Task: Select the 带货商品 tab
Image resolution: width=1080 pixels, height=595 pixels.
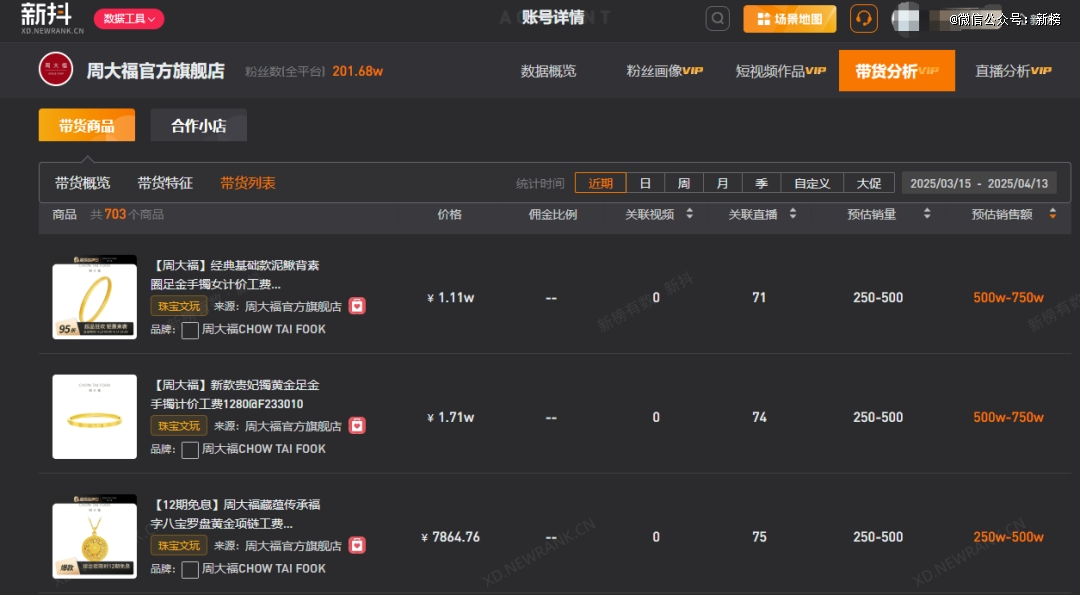Action: 87,125
